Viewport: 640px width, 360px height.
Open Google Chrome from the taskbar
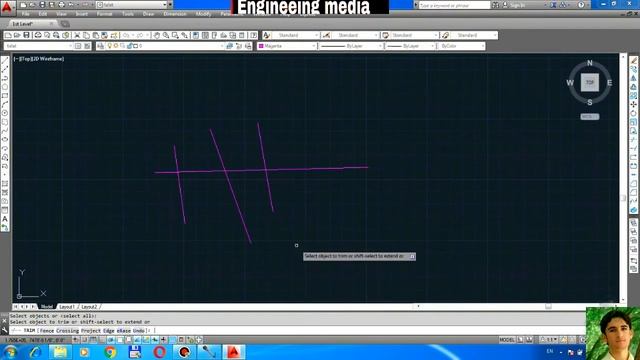[x=110, y=352]
